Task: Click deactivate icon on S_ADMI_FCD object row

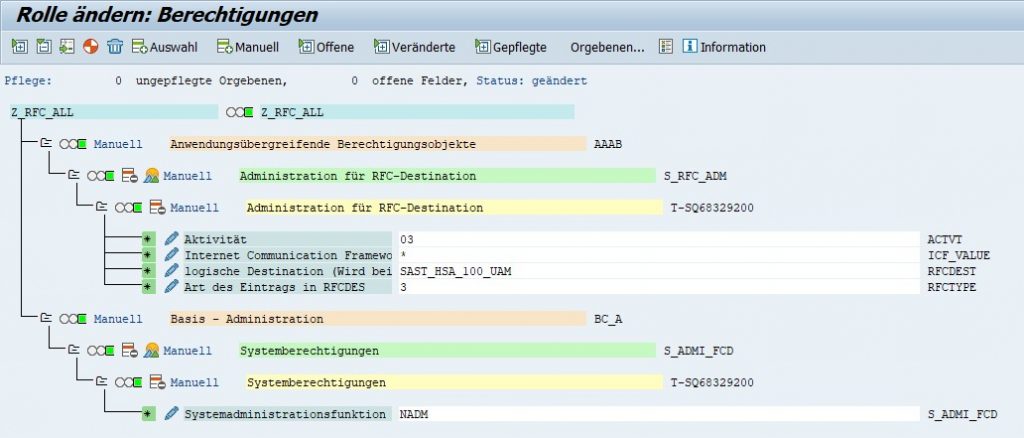Action: coord(129,351)
